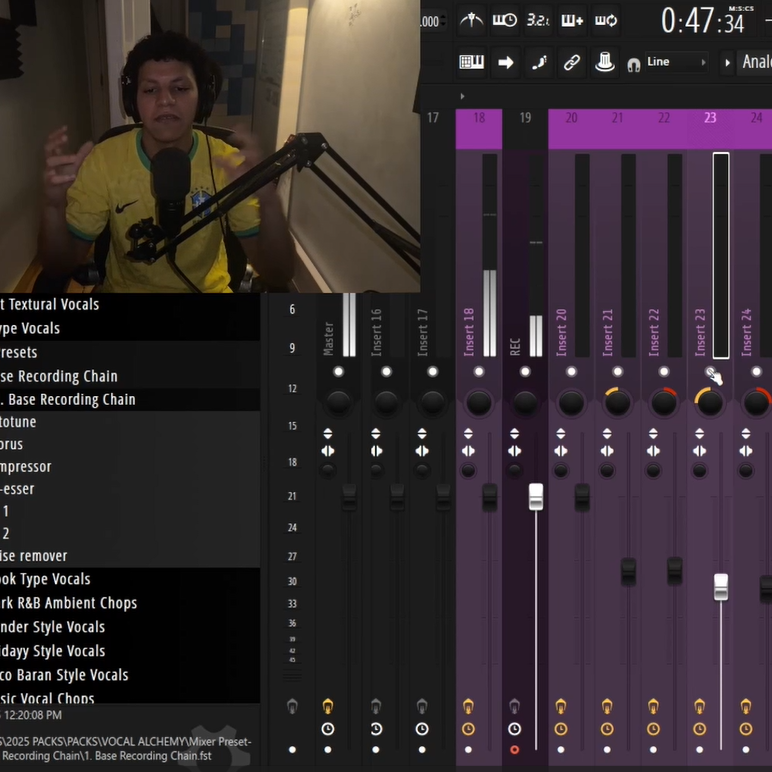Image resolution: width=772 pixels, height=772 pixels.
Task: Click the Insert 22 pan knob
Action: tap(664, 403)
